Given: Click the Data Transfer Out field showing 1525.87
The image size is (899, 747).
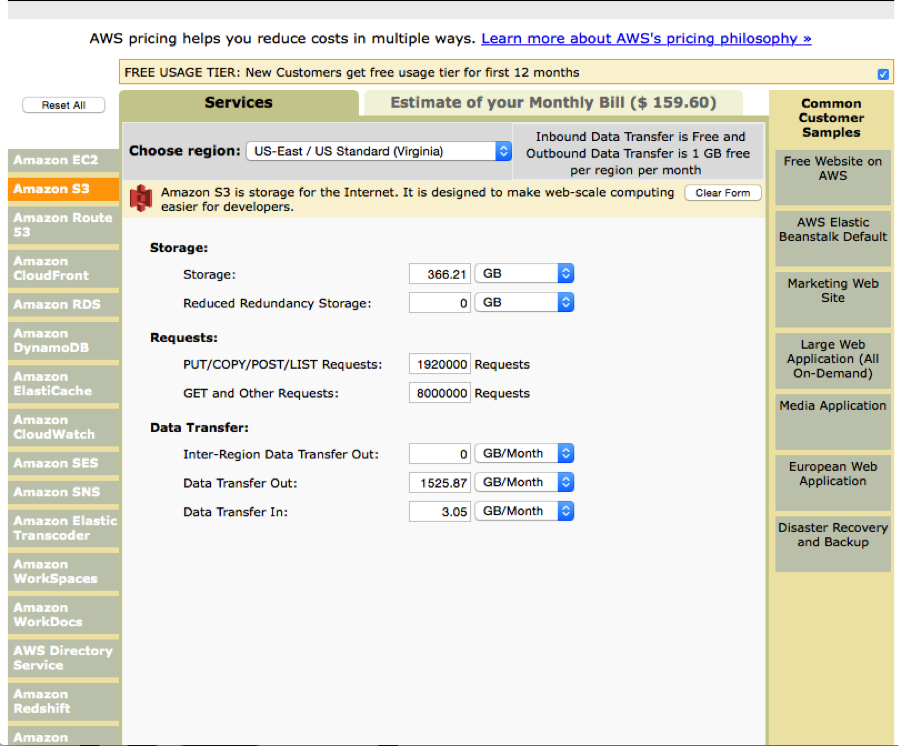Looking at the screenshot, I should 440,483.
